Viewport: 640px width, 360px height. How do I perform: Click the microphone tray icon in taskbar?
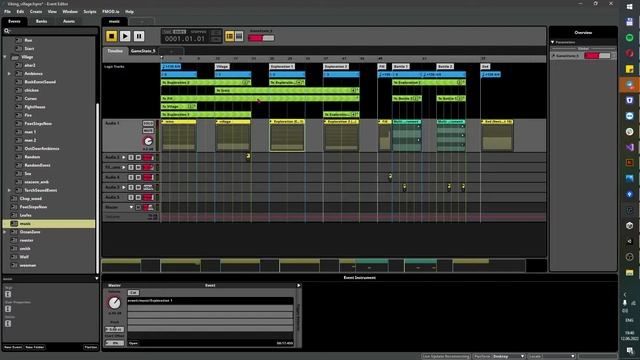pyautogui.click(x=625, y=303)
